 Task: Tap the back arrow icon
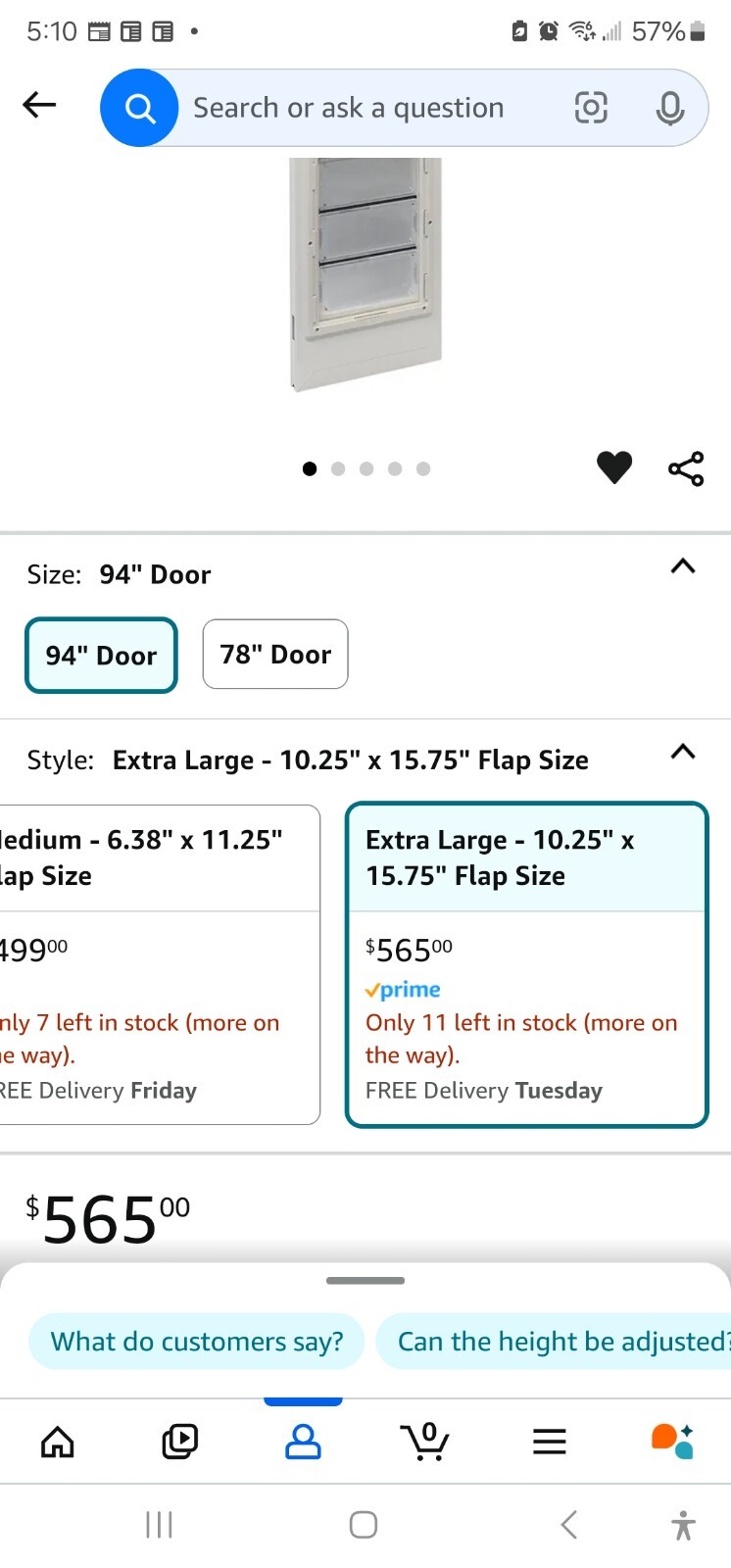39,105
